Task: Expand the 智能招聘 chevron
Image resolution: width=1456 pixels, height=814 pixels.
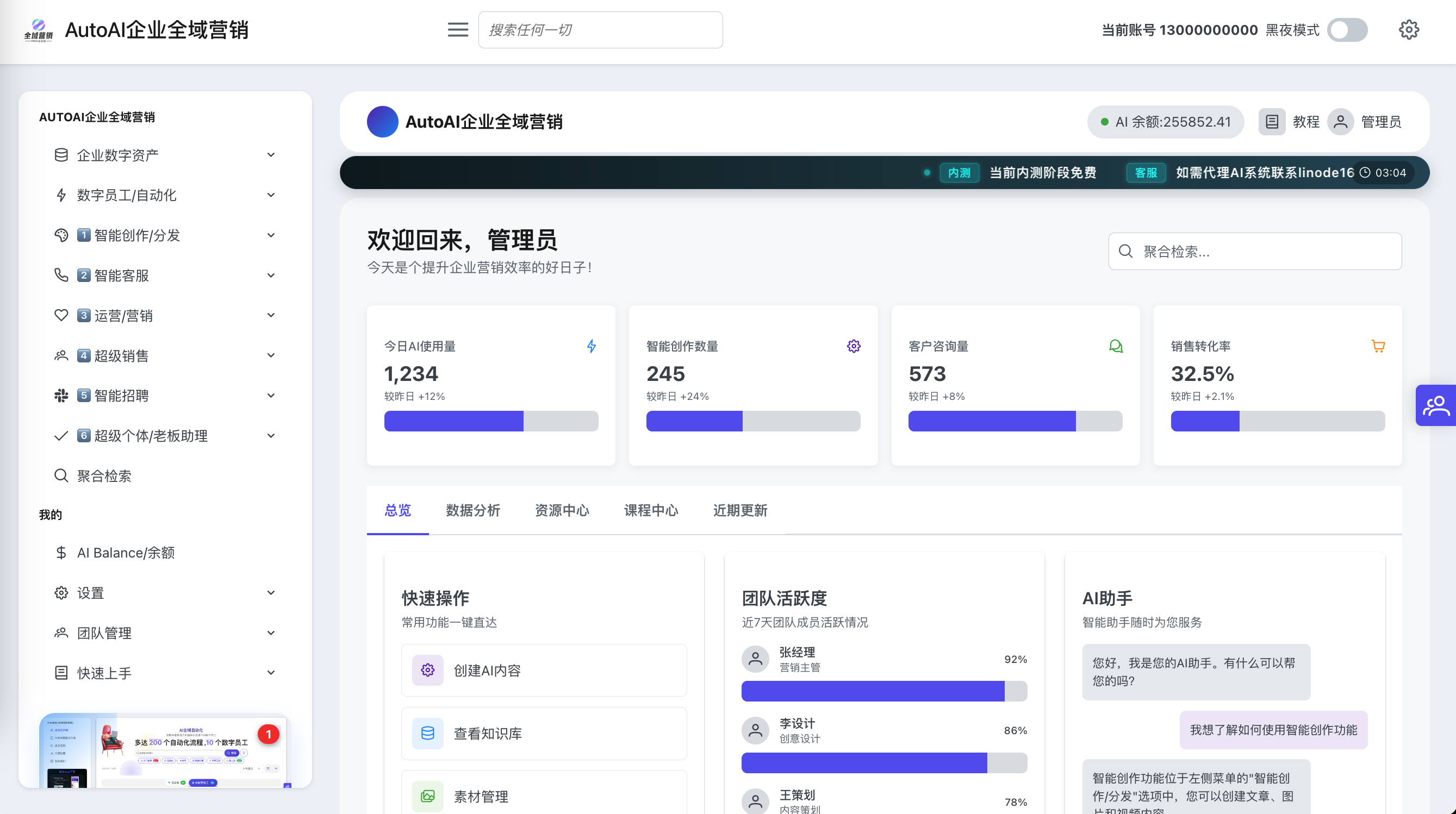Action: tap(271, 396)
